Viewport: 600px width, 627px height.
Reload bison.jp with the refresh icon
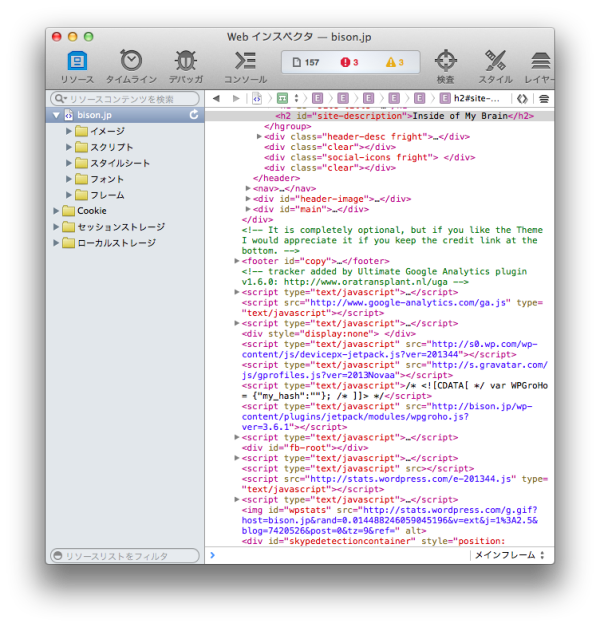pos(194,115)
